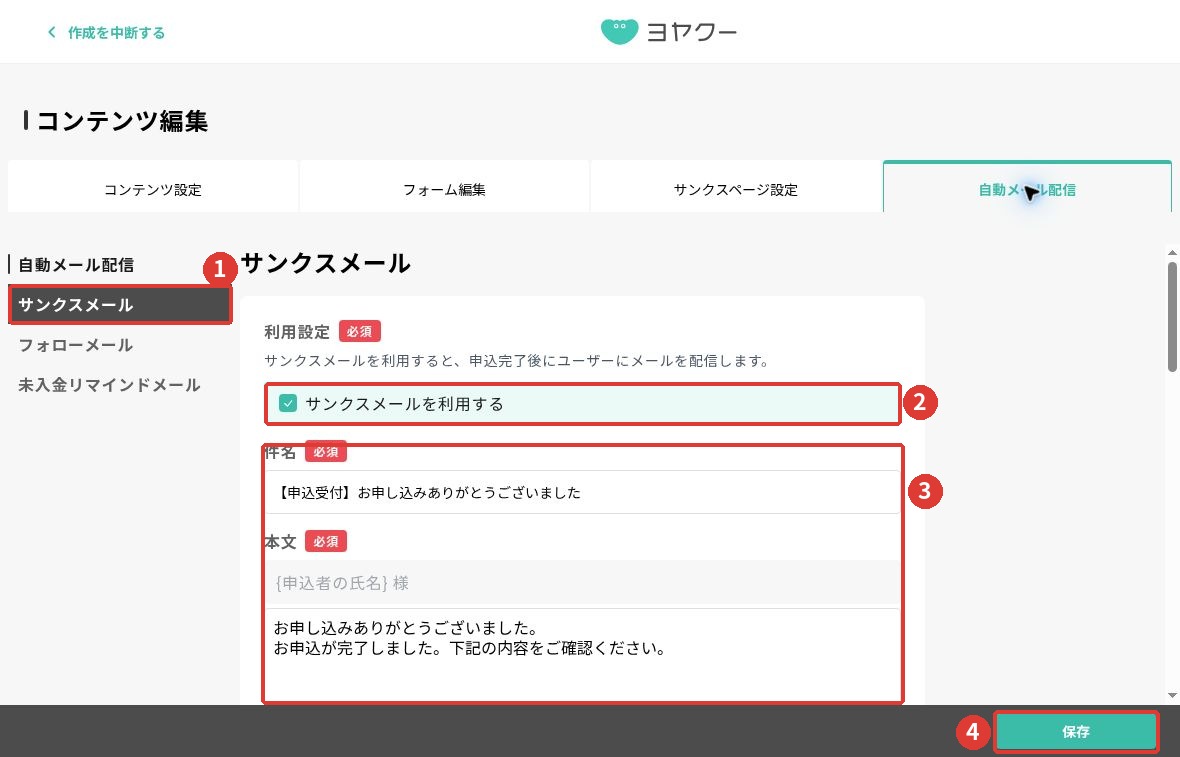The width and height of the screenshot is (1180, 757).
Task: Click the ヨヤクー logo
Action: pos(668,32)
